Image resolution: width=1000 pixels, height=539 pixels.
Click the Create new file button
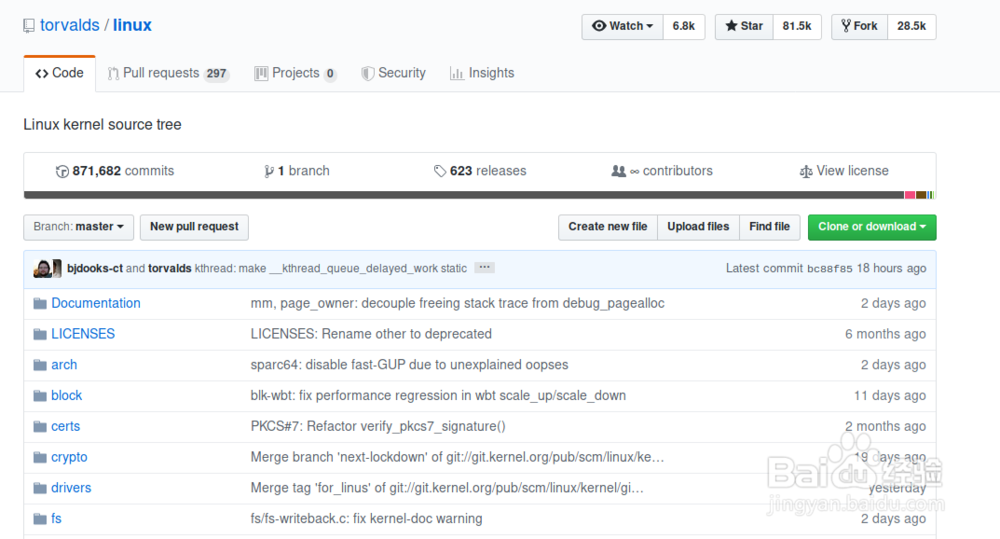point(608,227)
